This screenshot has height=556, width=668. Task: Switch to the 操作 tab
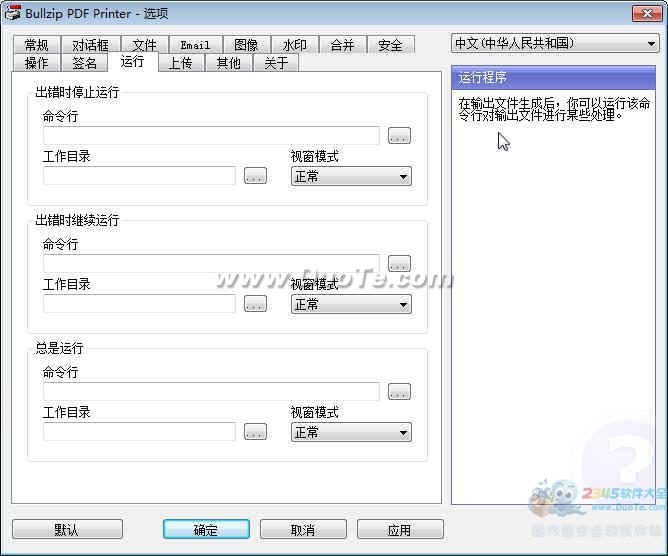37,63
